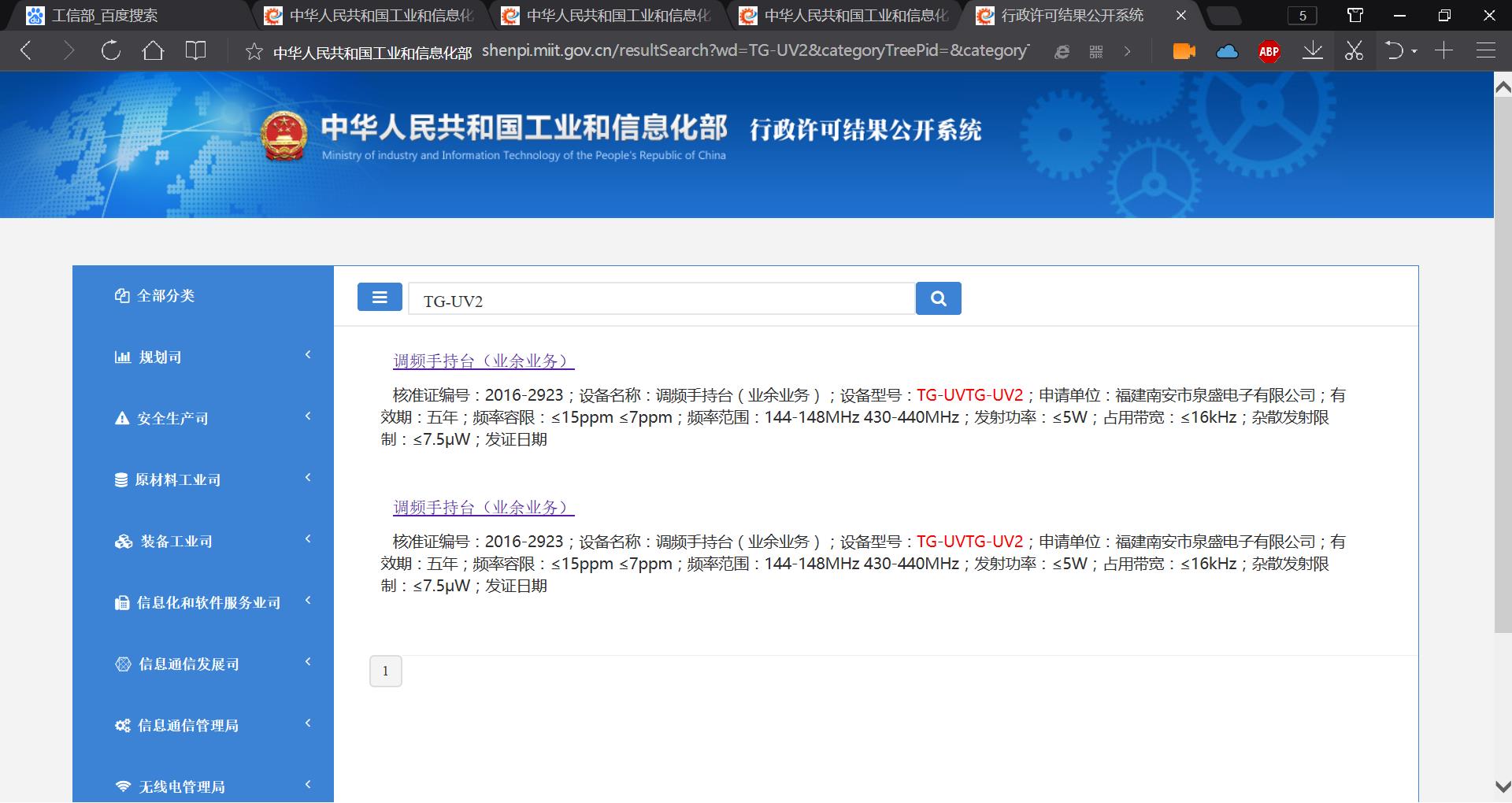1512x803 pixels.
Task: Go back to the previous page
Action: 26,51
